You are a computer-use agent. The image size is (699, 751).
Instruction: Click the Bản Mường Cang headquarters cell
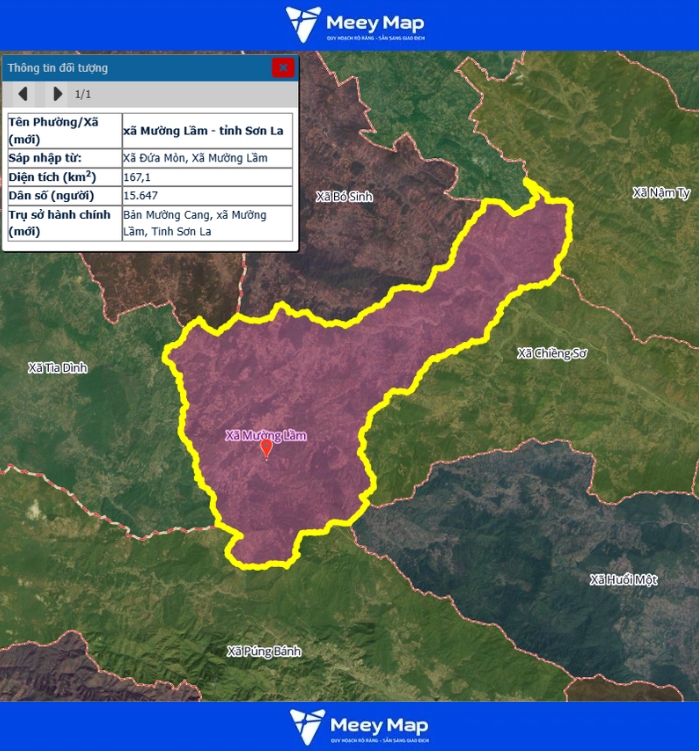click(x=207, y=223)
